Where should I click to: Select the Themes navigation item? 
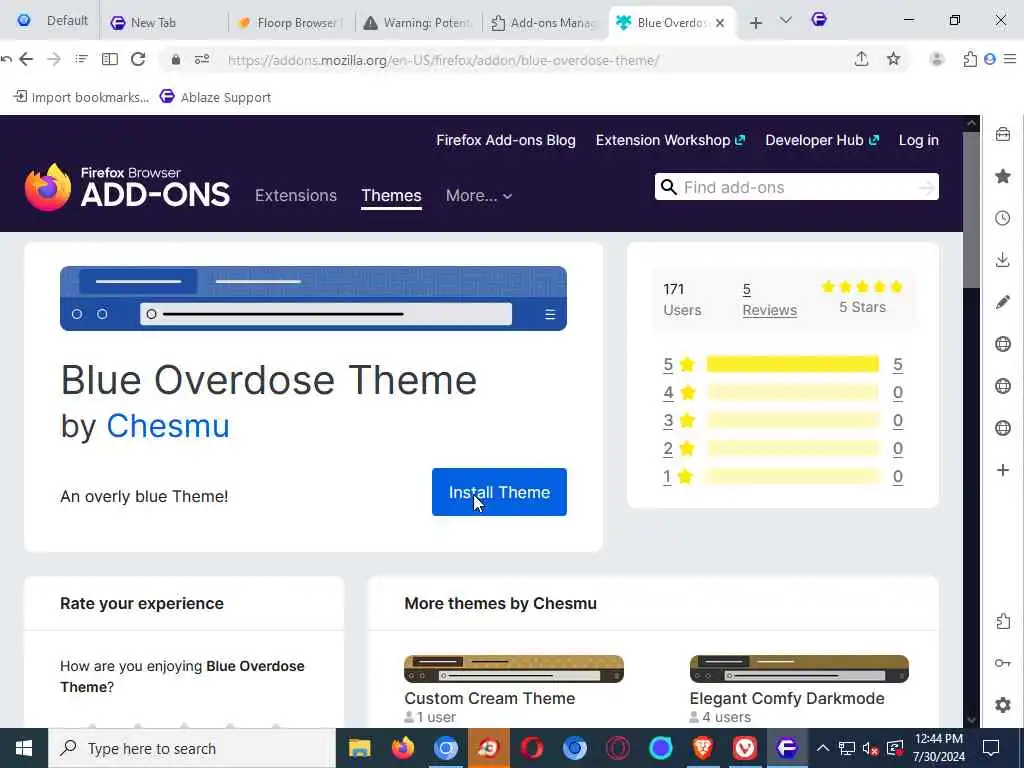pyautogui.click(x=391, y=195)
